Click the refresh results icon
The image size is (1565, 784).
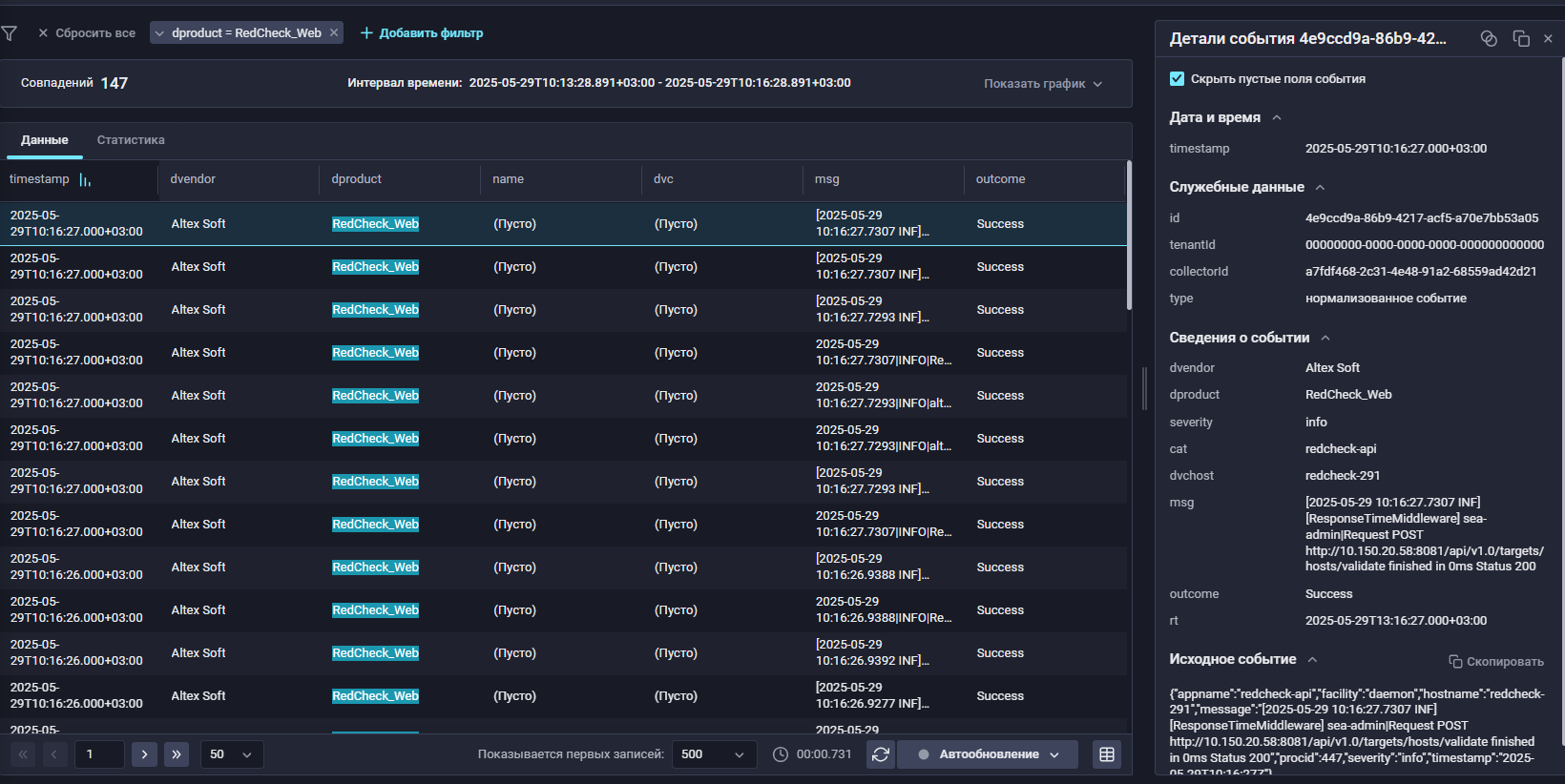pyautogui.click(x=881, y=754)
